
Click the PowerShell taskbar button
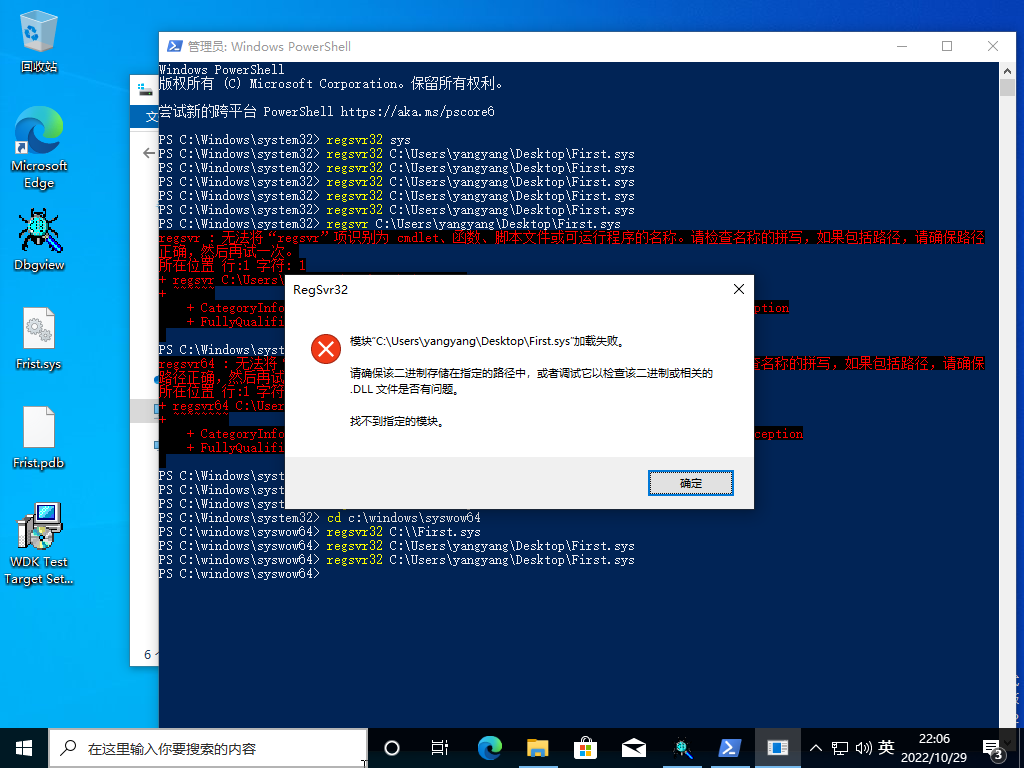(730, 747)
